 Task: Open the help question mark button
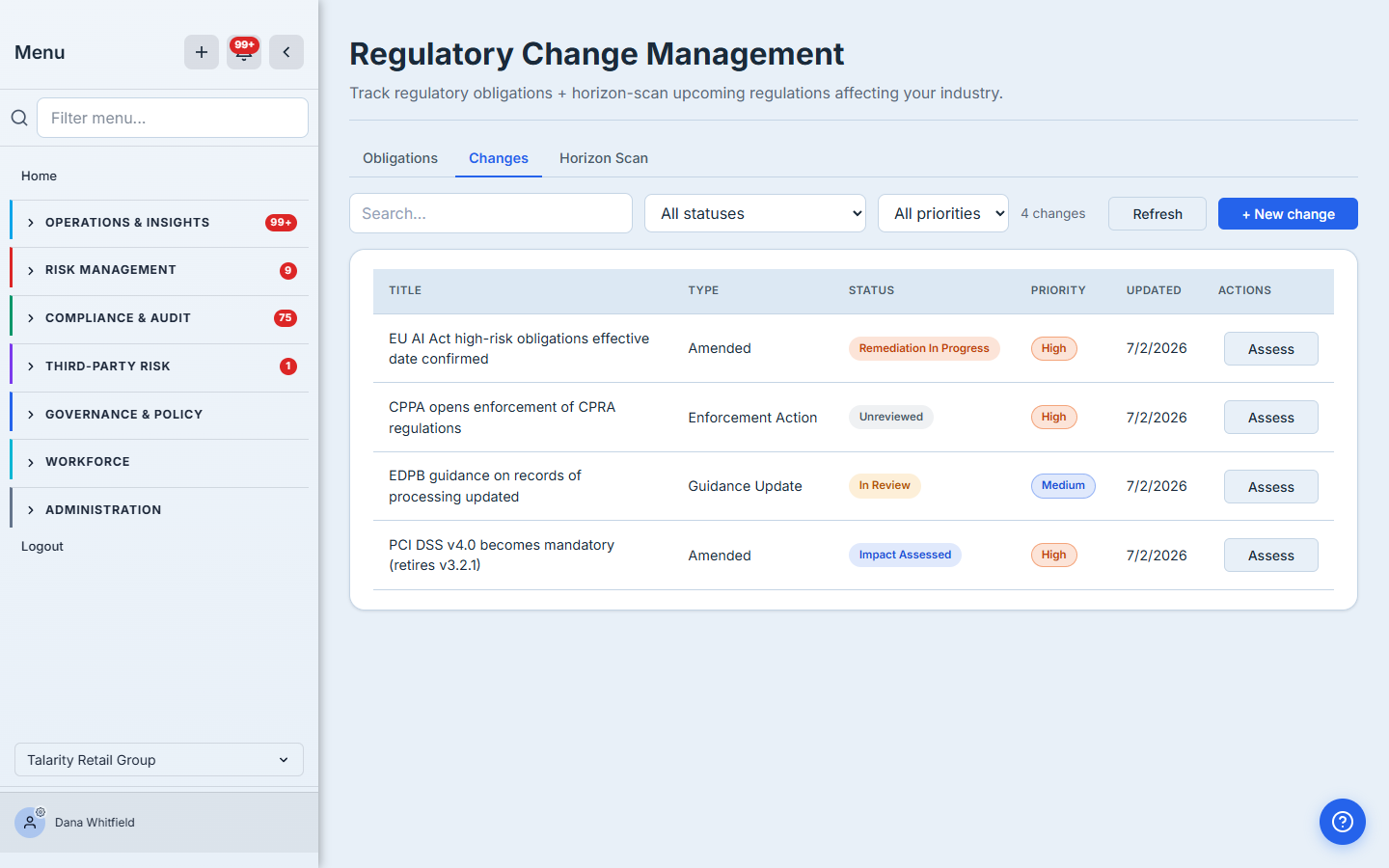(1343, 822)
